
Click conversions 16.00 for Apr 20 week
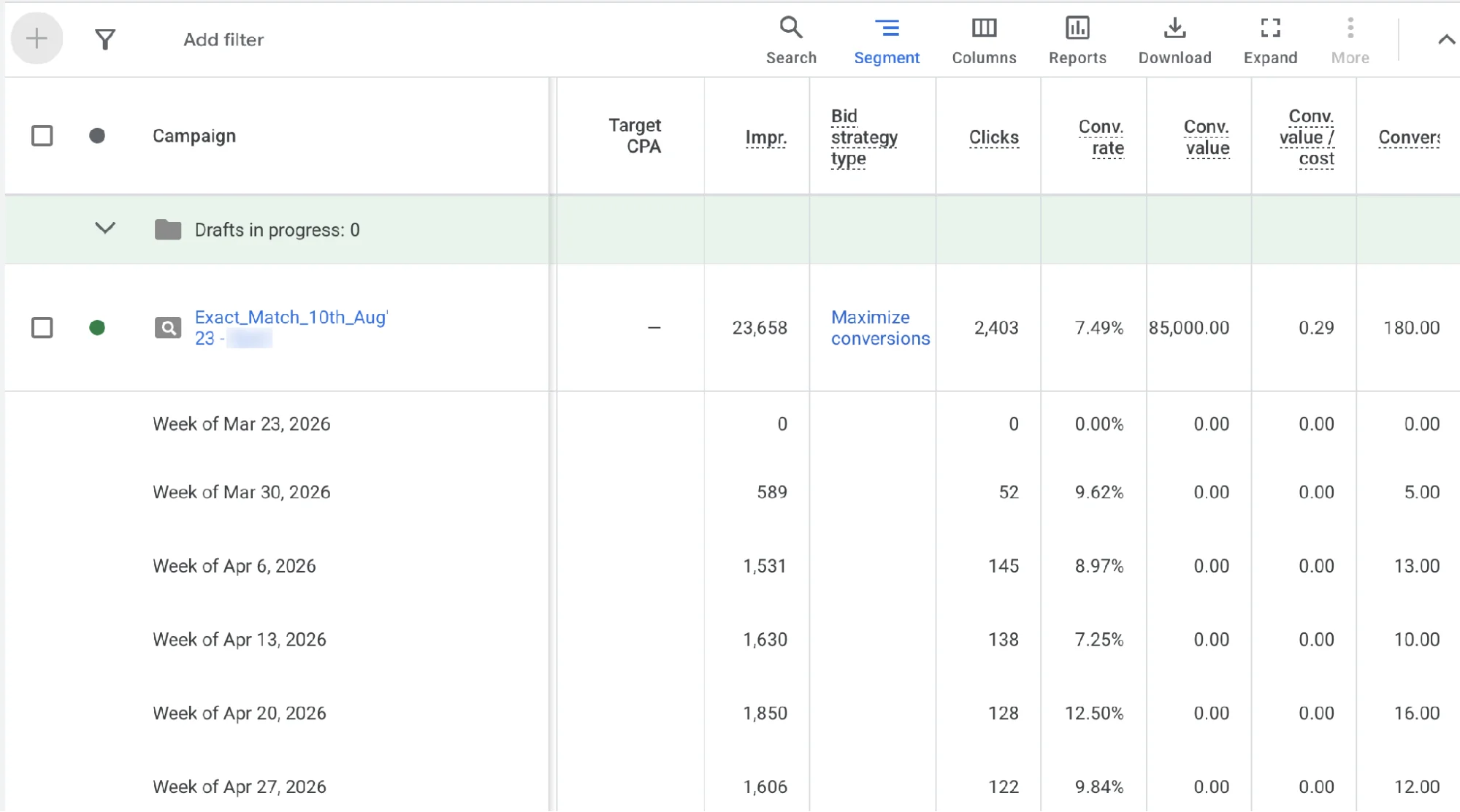click(x=1417, y=713)
